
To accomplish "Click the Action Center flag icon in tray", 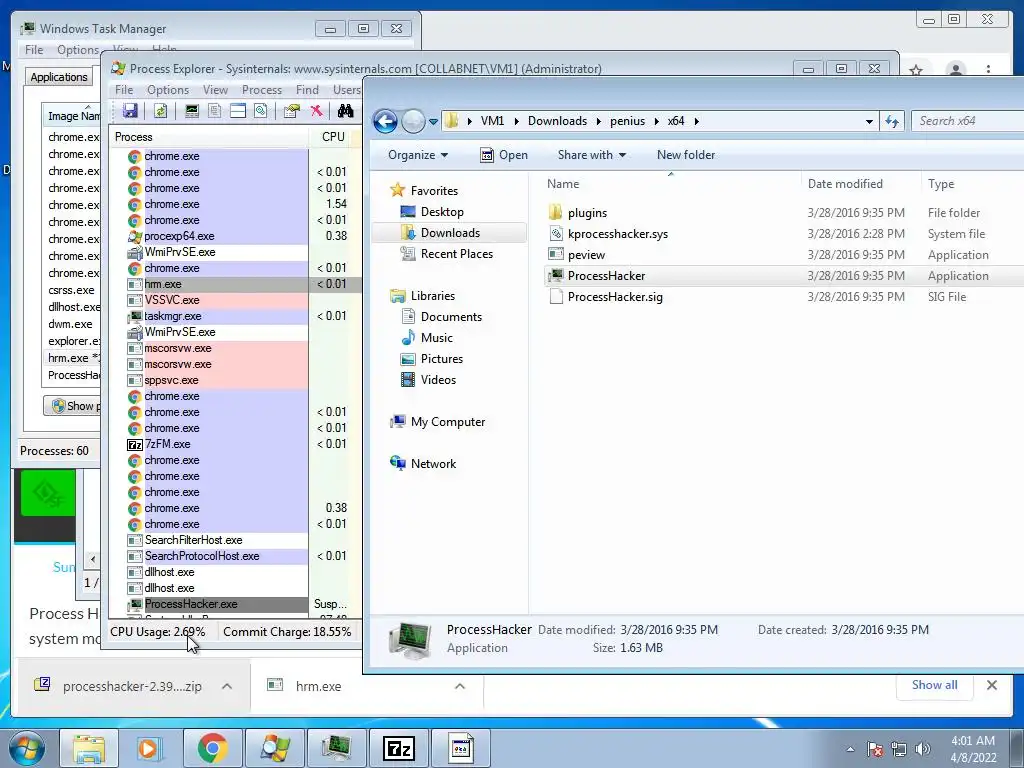I will (876, 749).
